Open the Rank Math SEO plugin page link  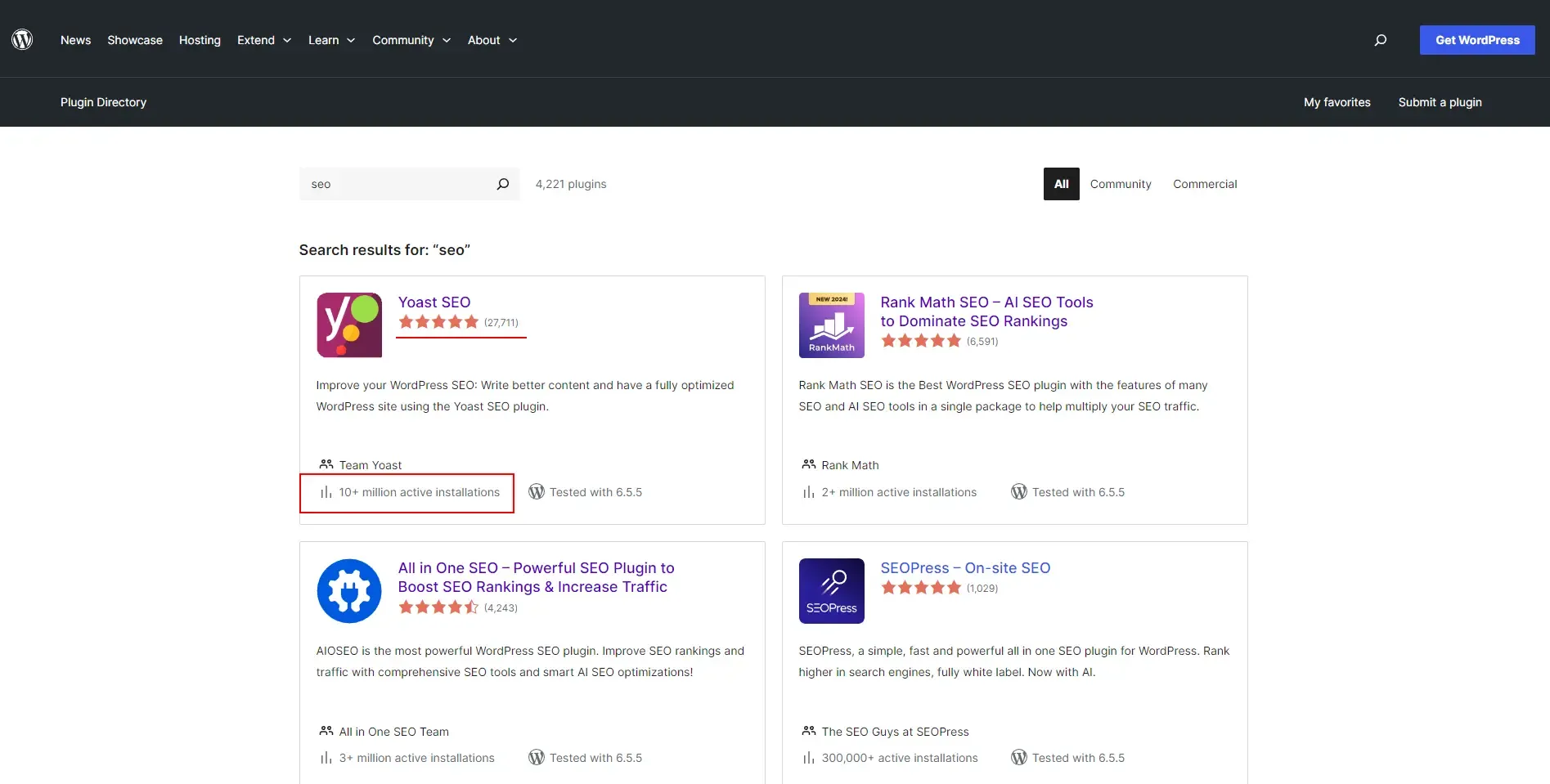click(986, 311)
